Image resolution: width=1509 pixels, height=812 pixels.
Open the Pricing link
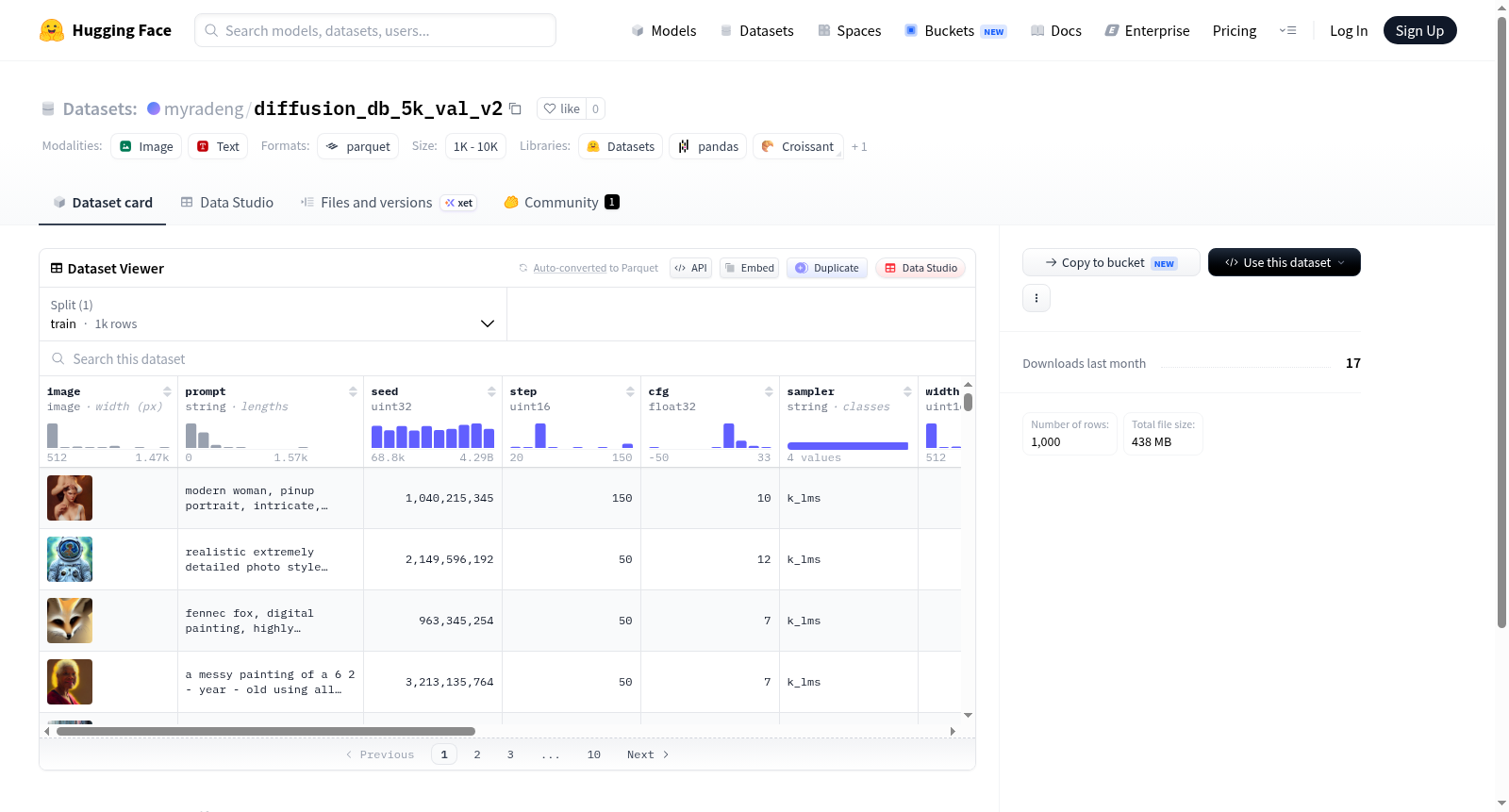(x=1235, y=30)
